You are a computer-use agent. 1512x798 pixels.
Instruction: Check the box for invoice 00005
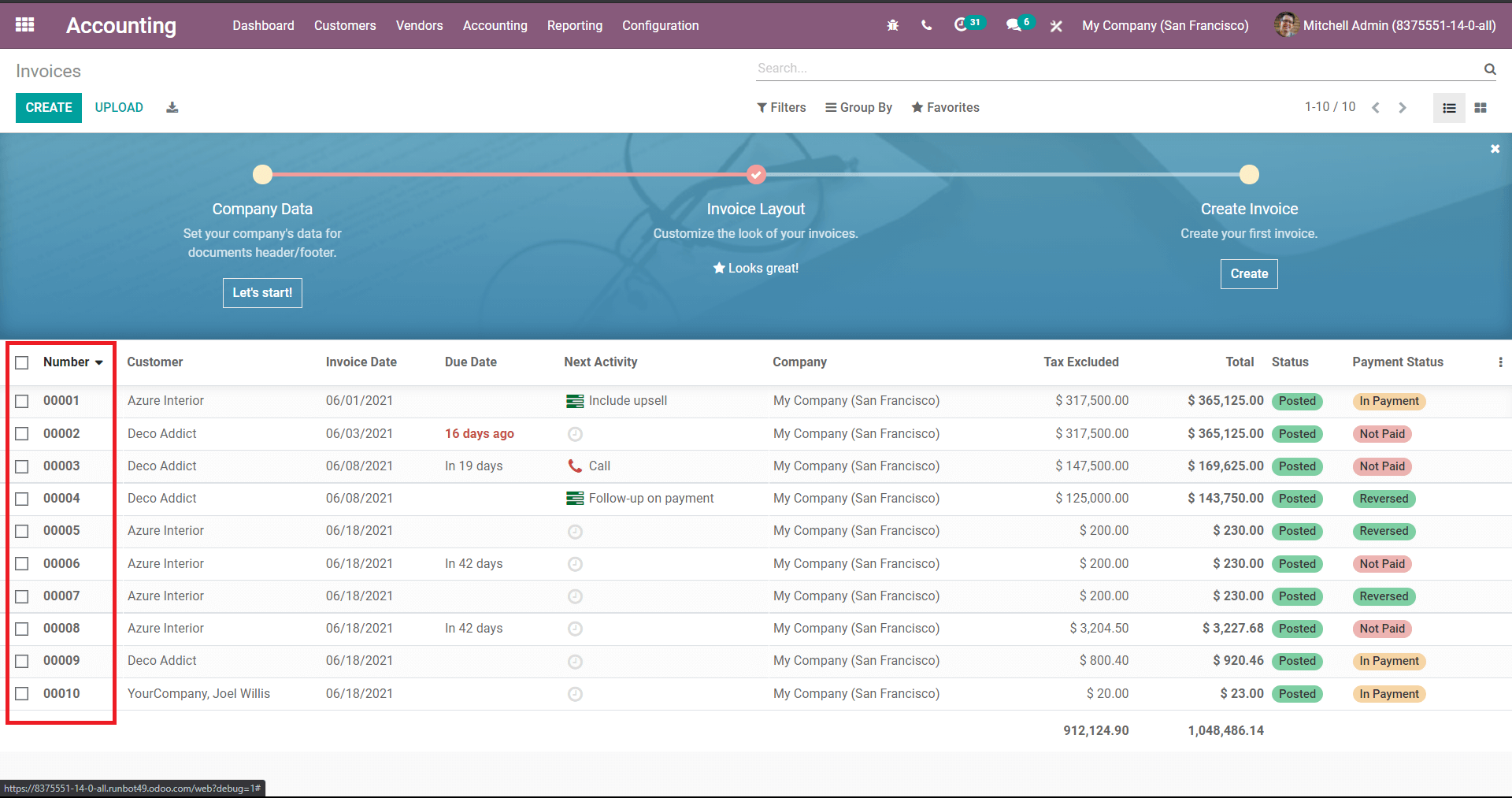(x=22, y=531)
